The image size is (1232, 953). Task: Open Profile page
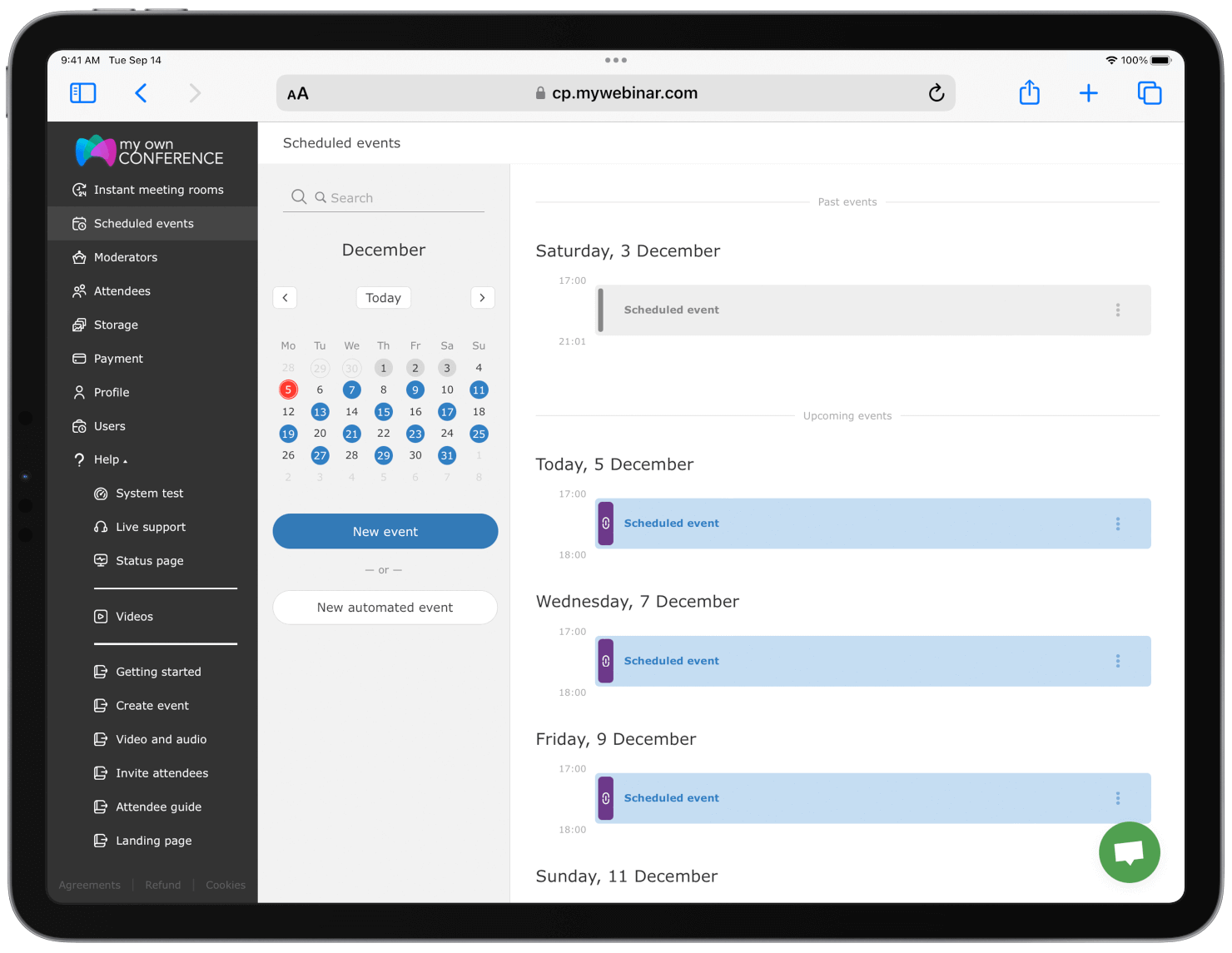click(152, 392)
